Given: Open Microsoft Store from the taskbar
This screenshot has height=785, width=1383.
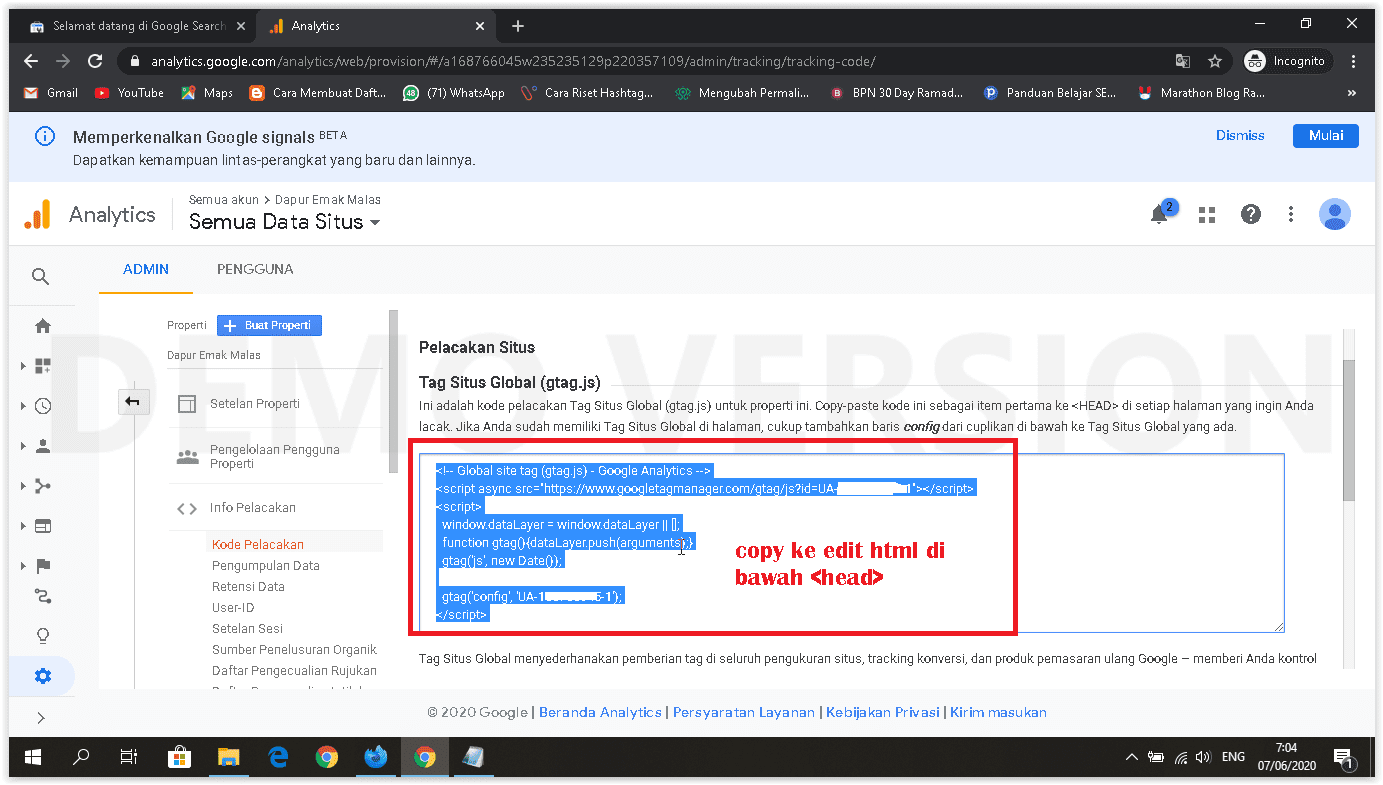Looking at the screenshot, I should (180, 757).
